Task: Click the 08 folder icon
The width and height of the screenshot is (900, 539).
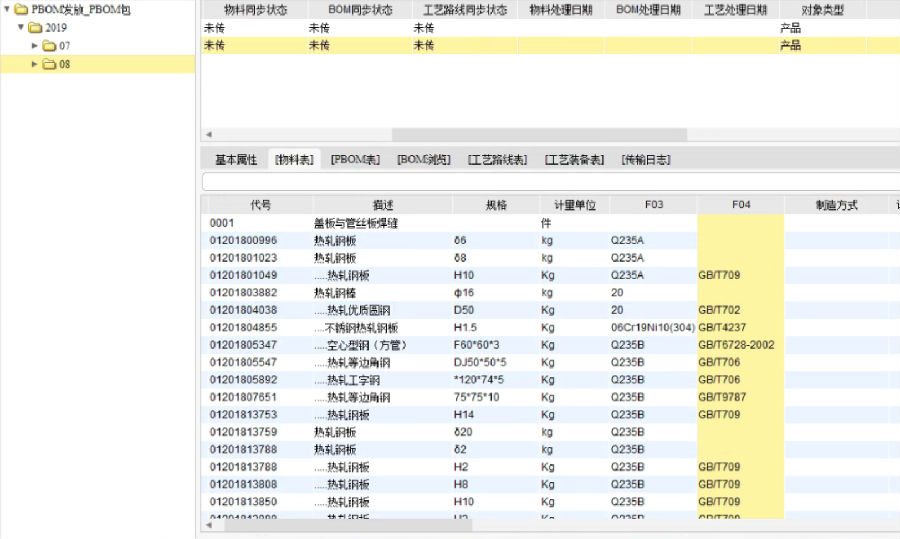Action: click(x=48, y=64)
